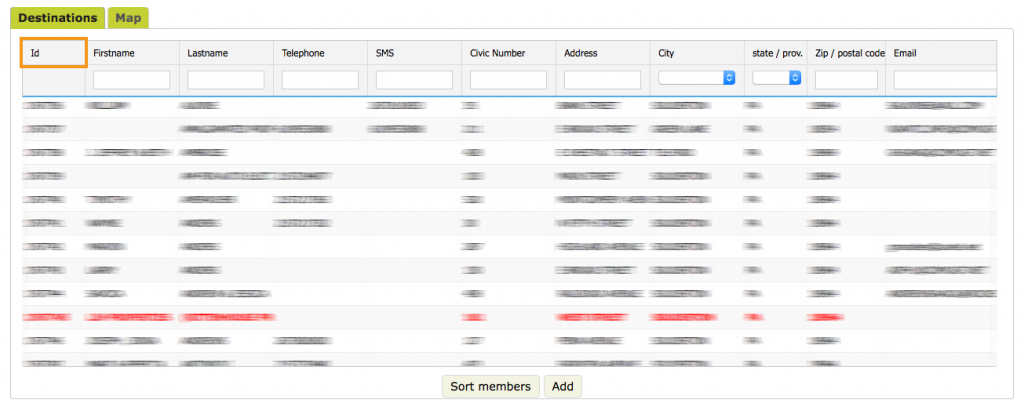This screenshot has height=407, width=1024.
Task: Open the state / prov. filter dropdown
Action: (x=776, y=78)
